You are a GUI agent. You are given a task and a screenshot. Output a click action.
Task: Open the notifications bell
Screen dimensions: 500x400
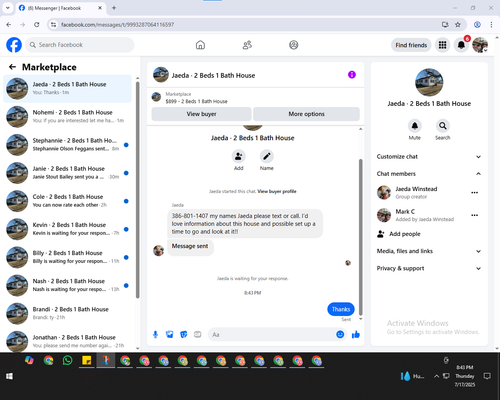pyautogui.click(x=461, y=45)
